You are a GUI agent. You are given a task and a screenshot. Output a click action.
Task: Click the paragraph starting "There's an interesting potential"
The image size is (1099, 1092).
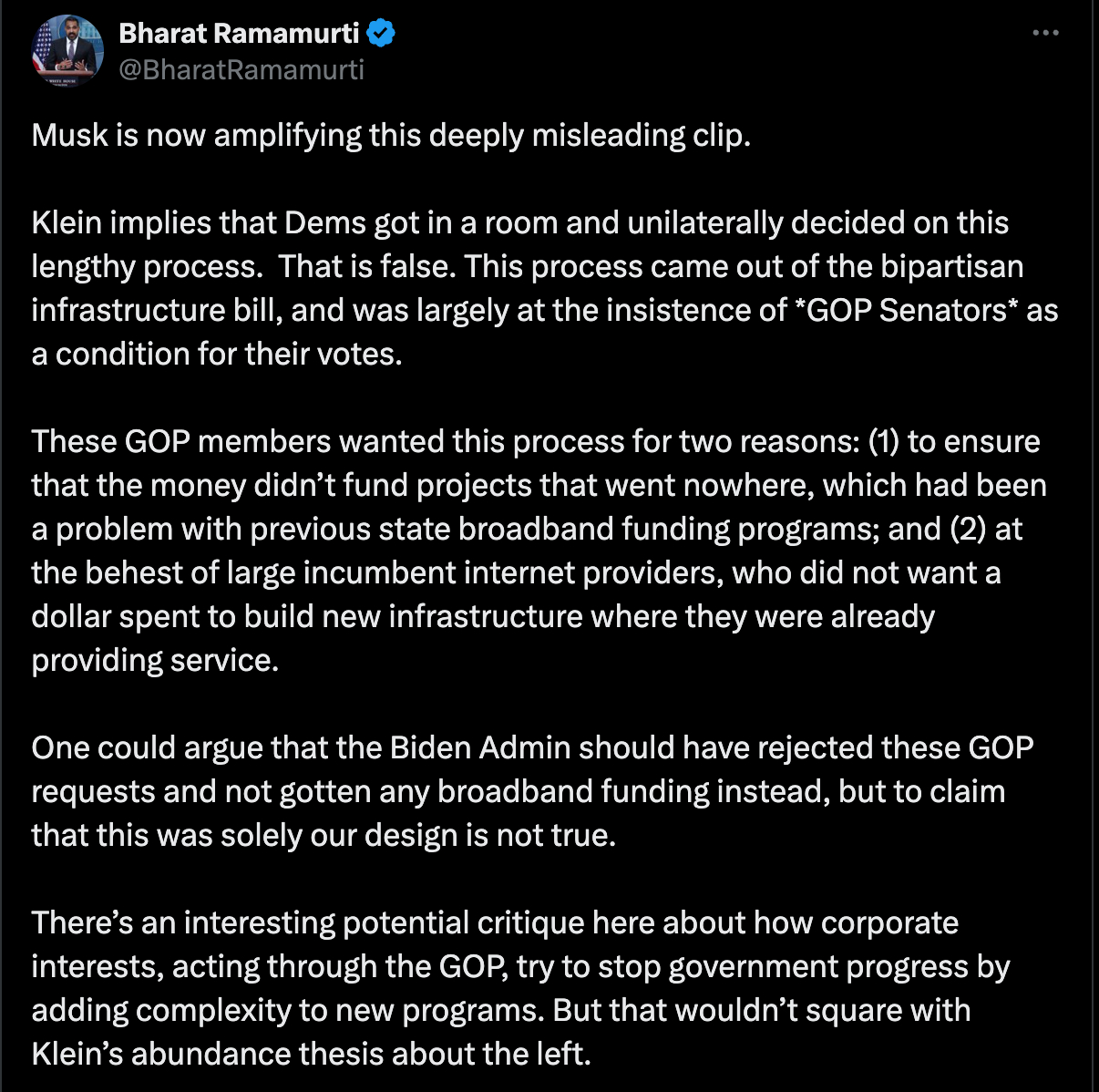(x=495, y=923)
